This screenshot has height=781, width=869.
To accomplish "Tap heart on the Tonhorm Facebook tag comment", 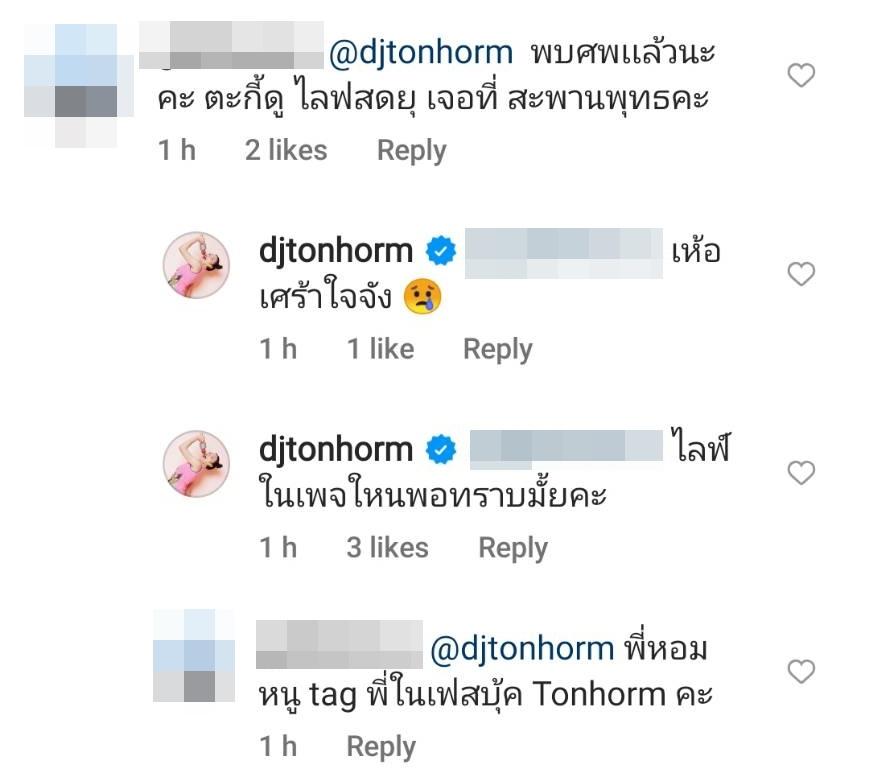I will tap(801, 671).
